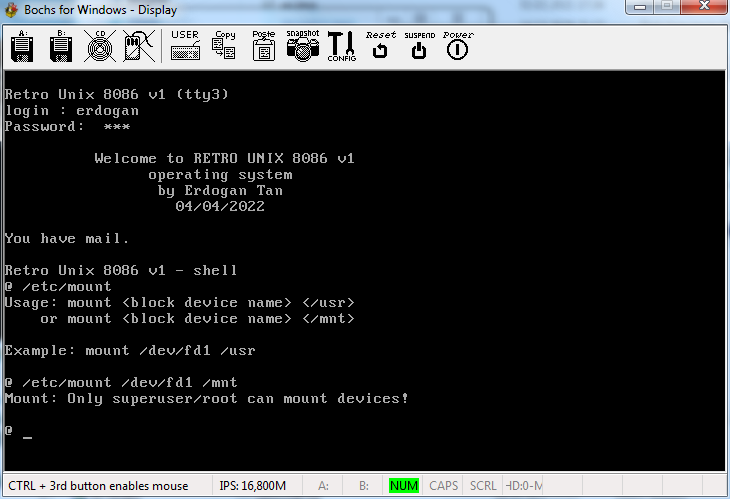Screen dimensions: 730x499
Task: Click the Suspend button
Action: (419, 46)
